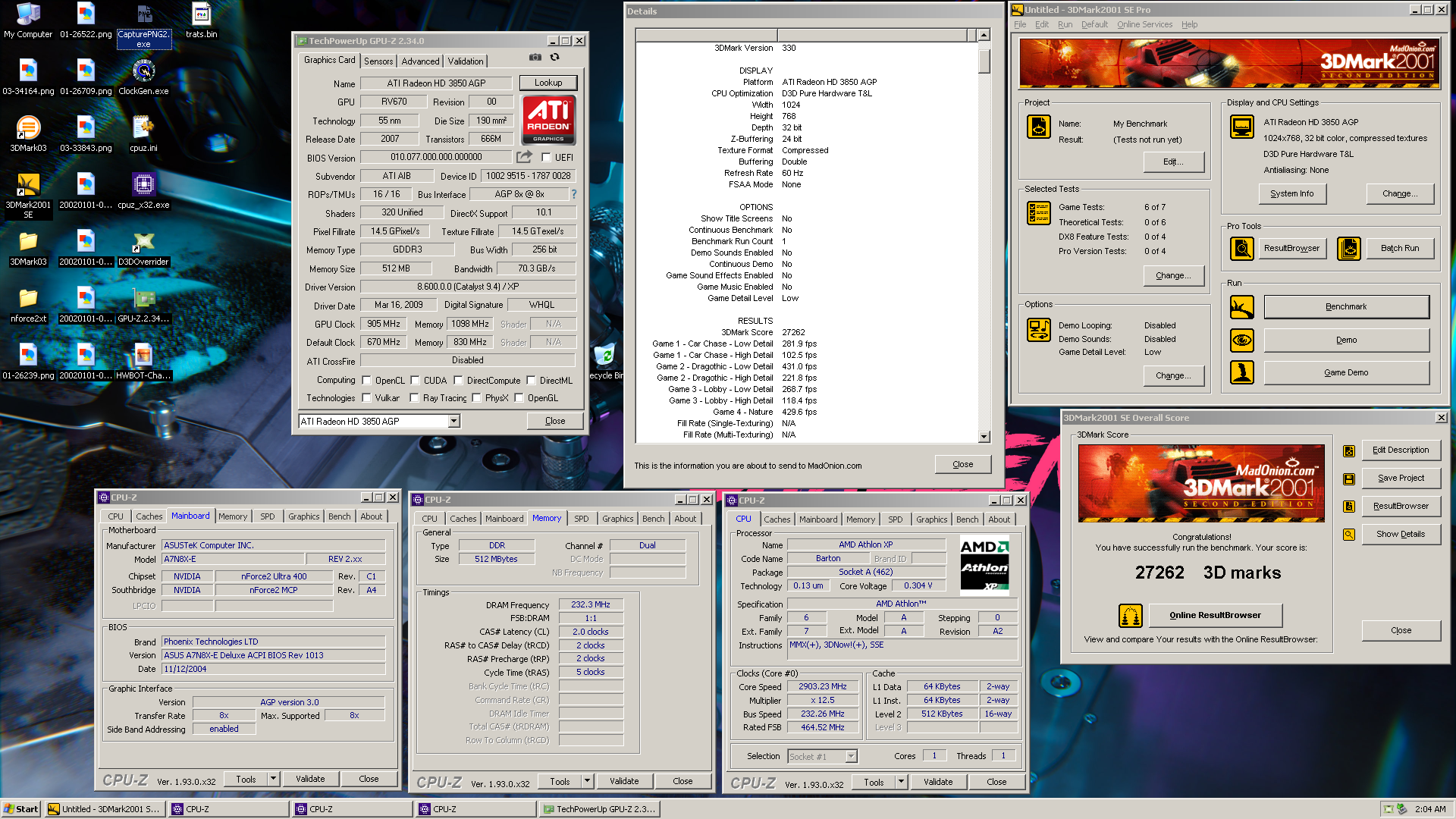Click the Start button on the taskbar

21,809
